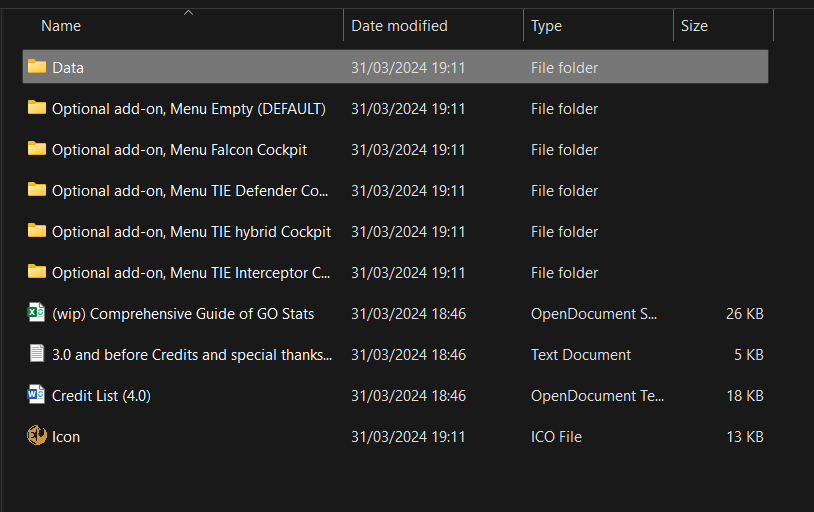The height and width of the screenshot is (512, 814).
Task: Click the spreadsheet icon for GO Stats guide
Action: tap(37, 313)
